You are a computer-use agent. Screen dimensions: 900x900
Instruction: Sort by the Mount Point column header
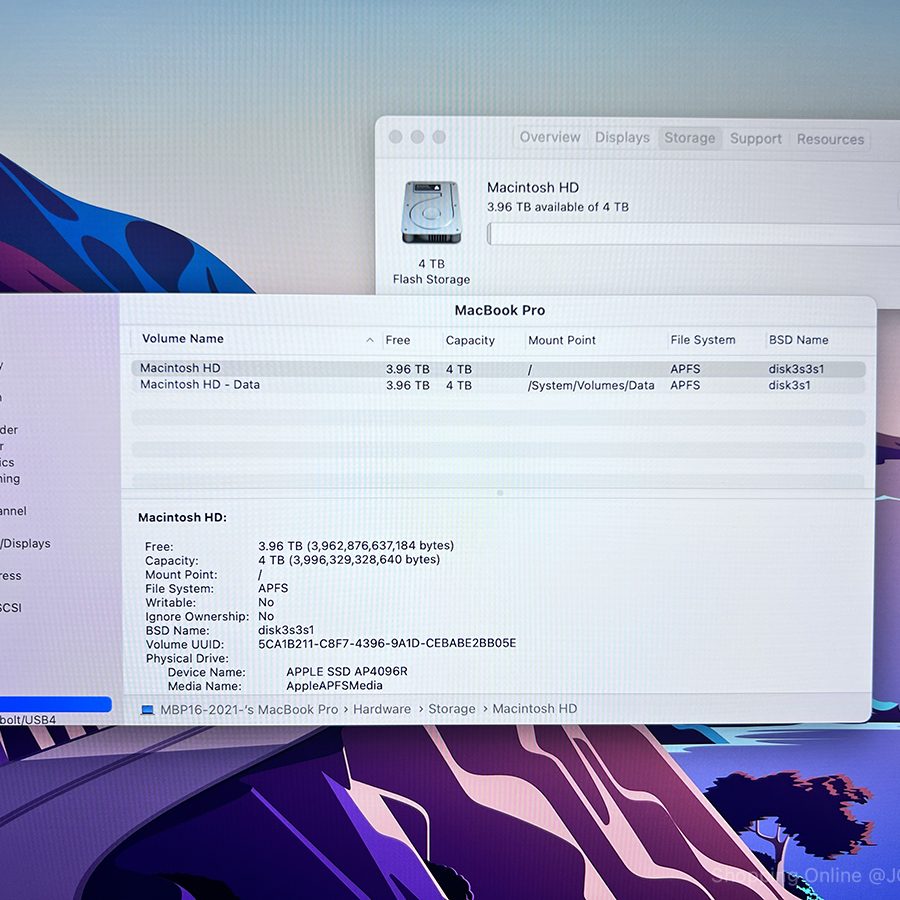pyautogui.click(x=562, y=340)
